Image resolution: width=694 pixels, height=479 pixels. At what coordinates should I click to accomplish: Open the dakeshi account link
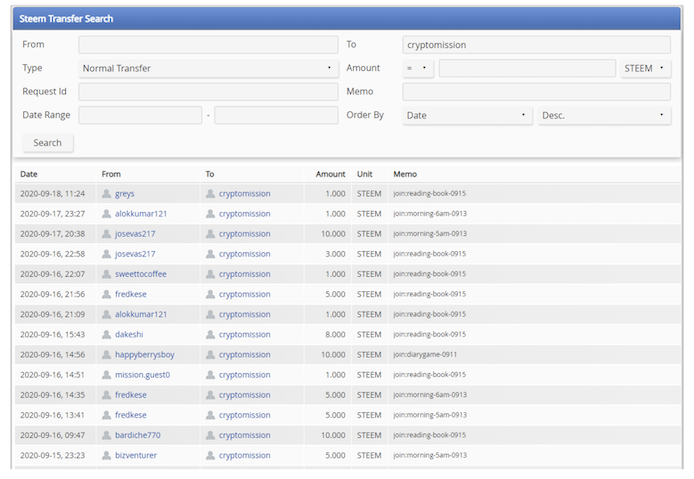click(x=129, y=334)
